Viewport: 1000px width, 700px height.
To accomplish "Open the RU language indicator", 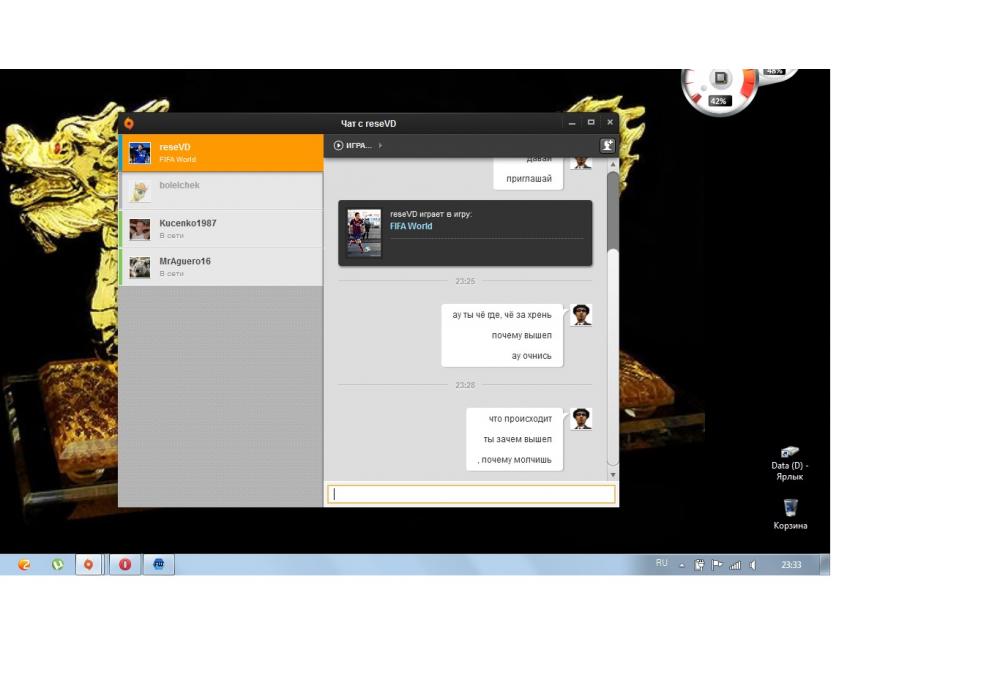I will [661, 564].
